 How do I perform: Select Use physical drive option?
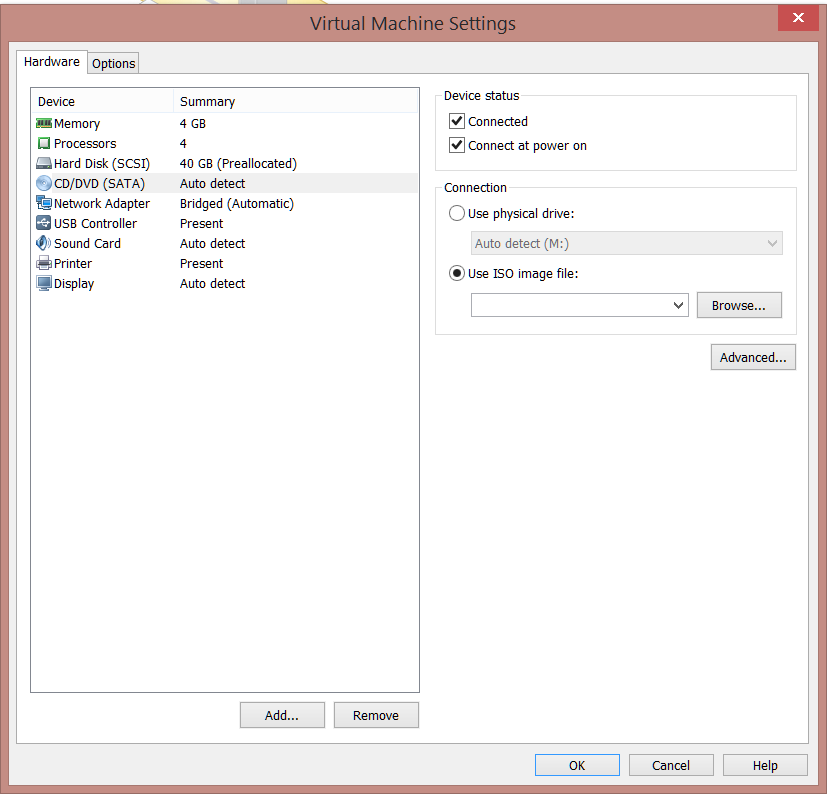click(x=457, y=213)
